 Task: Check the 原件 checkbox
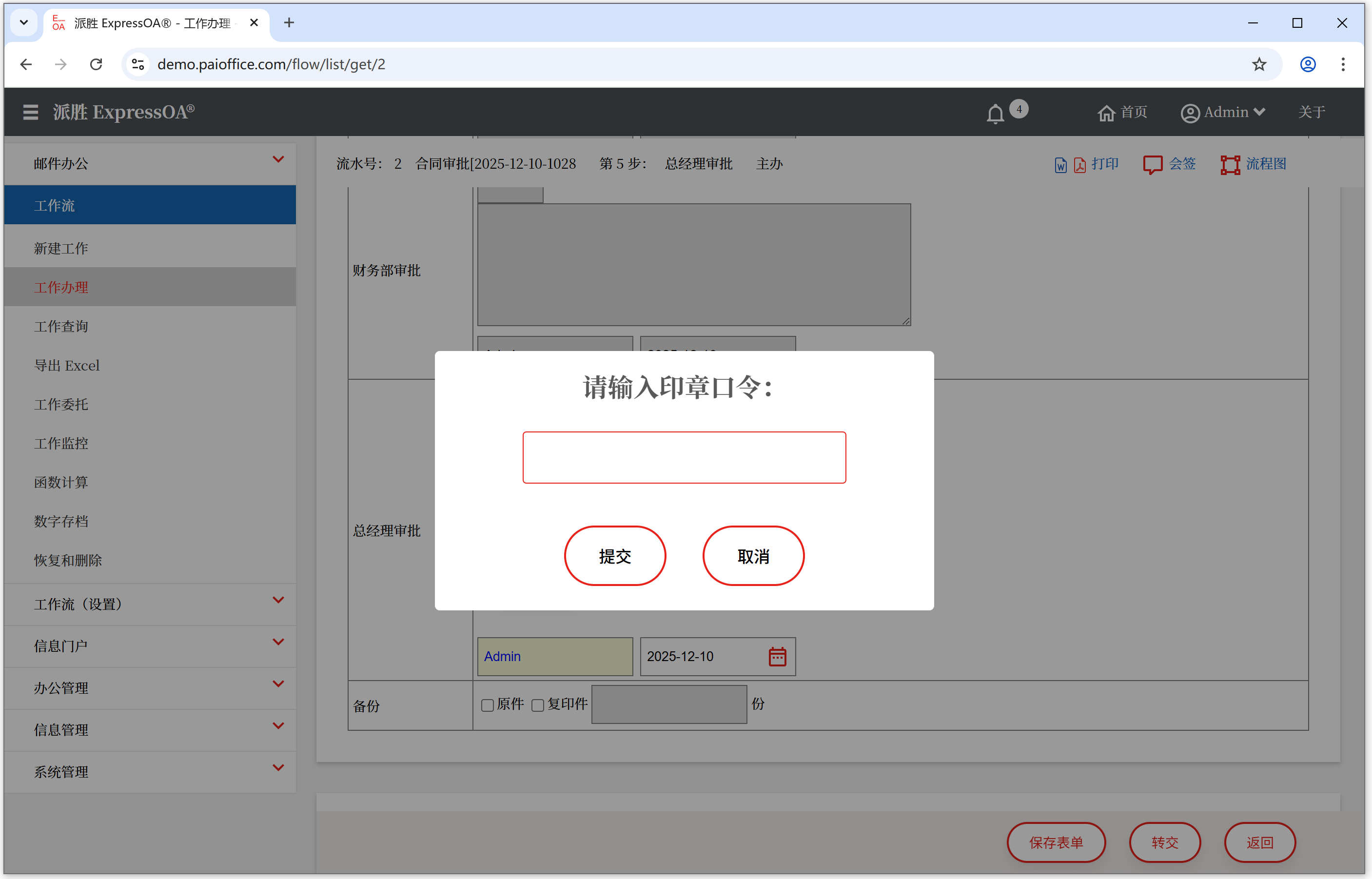coord(487,705)
